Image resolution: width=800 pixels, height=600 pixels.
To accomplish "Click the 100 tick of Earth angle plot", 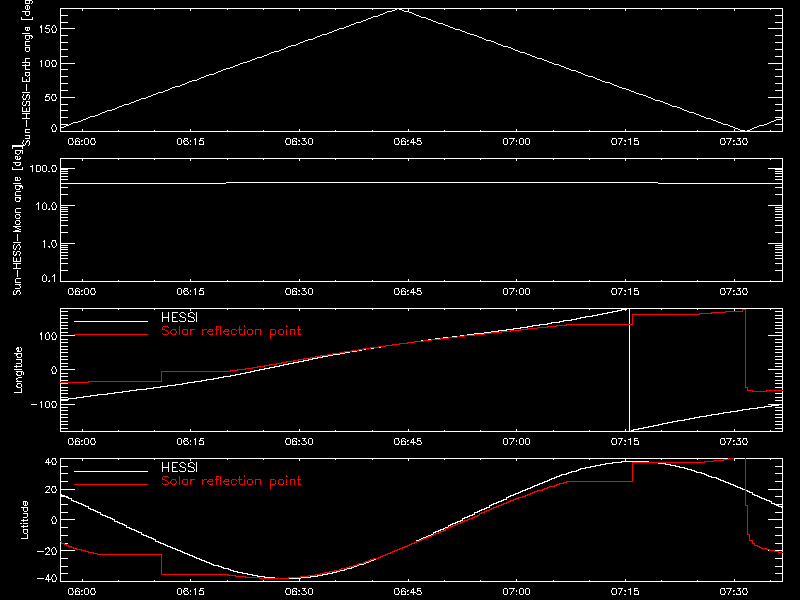I will click(48, 64).
